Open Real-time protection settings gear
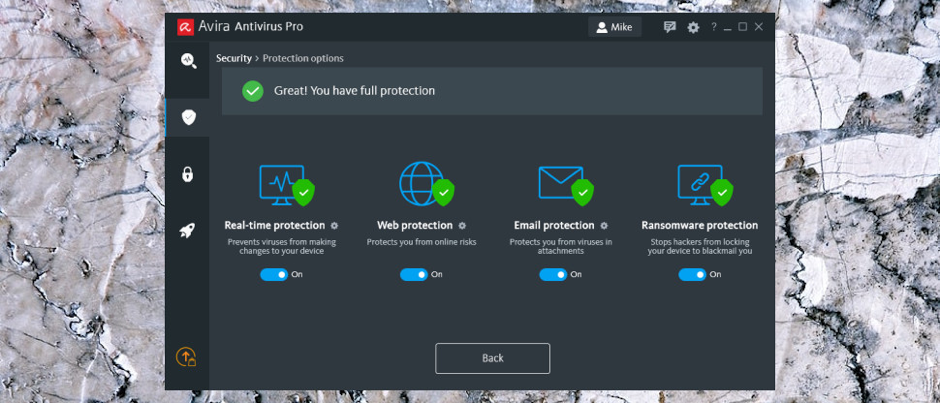Viewport: 940px width, 403px height. pos(334,226)
